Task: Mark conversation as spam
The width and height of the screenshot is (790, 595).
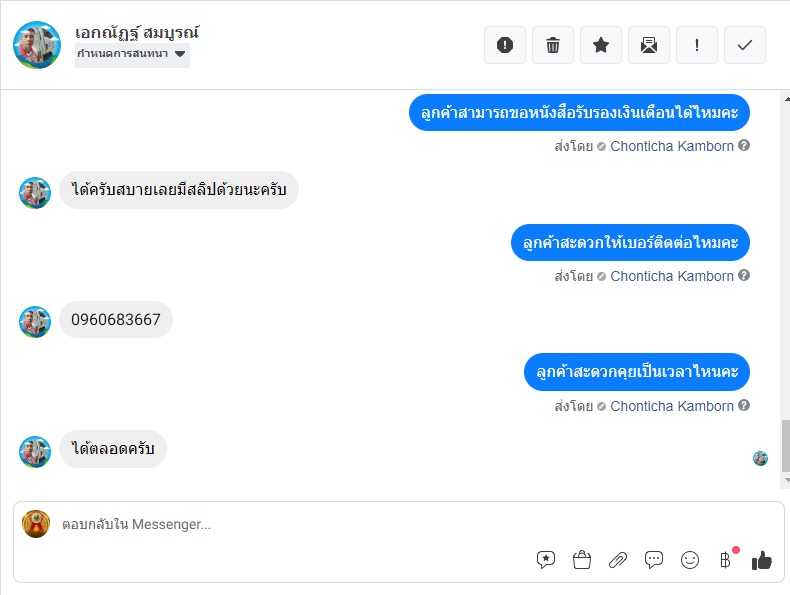Action: [x=505, y=45]
